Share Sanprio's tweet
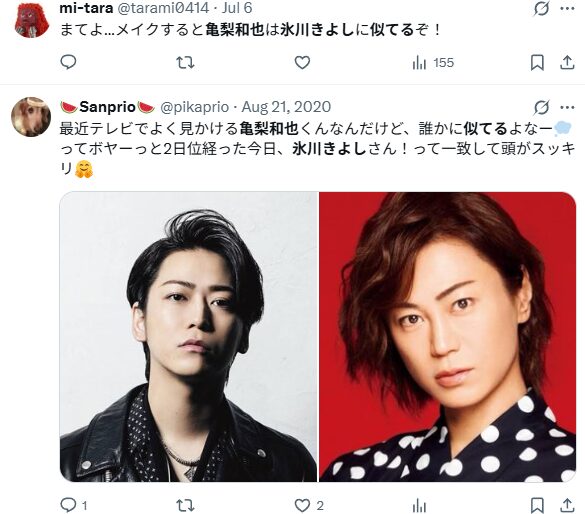Viewport: 585px width, 514px height. tap(567, 506)
